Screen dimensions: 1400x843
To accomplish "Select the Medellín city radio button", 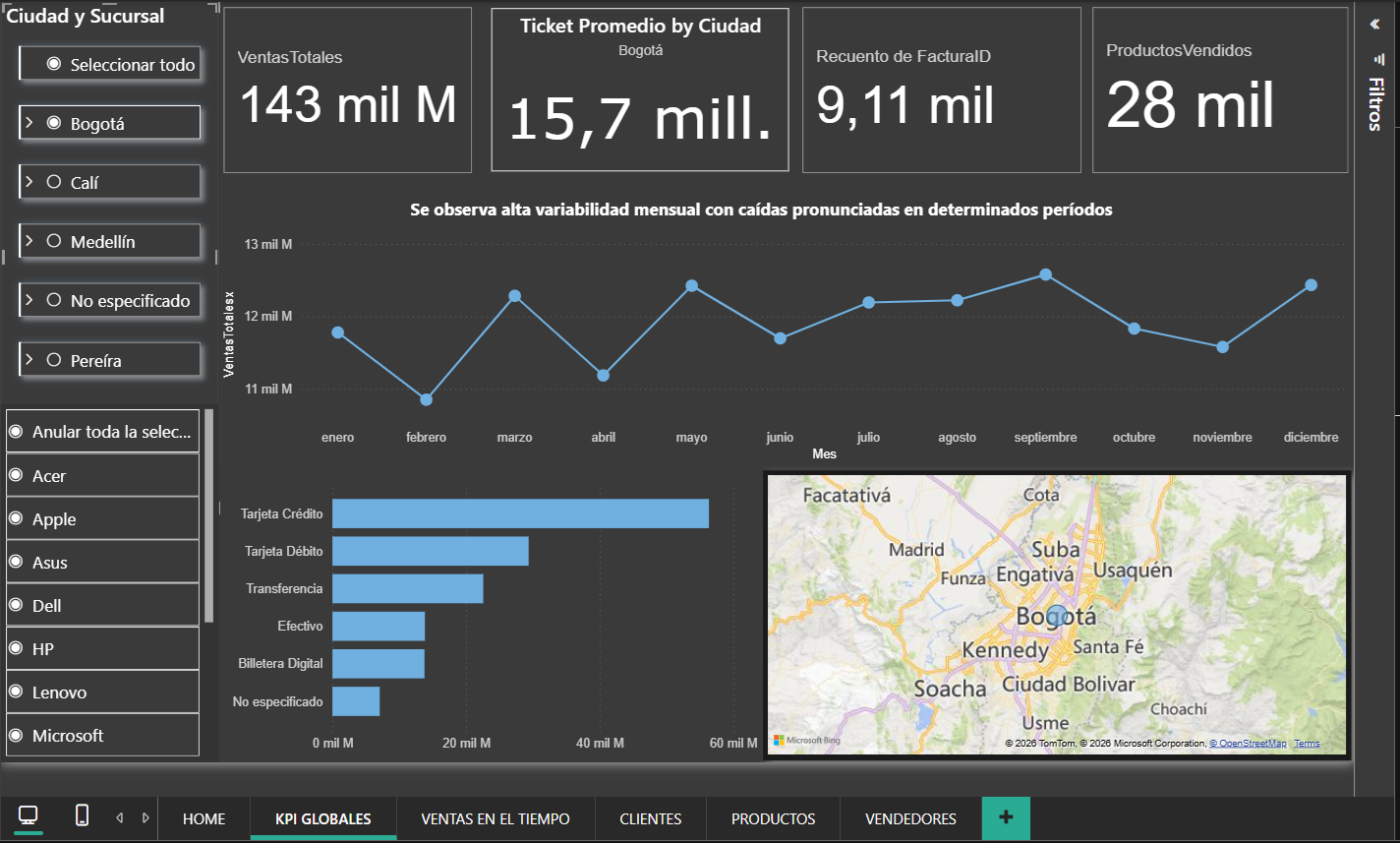I will click(54, 241).
